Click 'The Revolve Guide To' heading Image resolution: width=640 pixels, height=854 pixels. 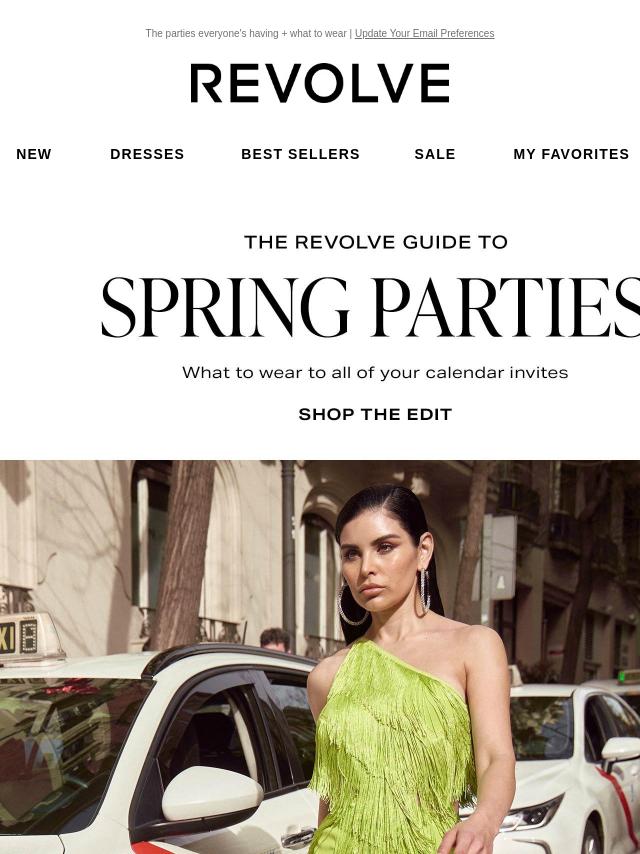[376, 242]
